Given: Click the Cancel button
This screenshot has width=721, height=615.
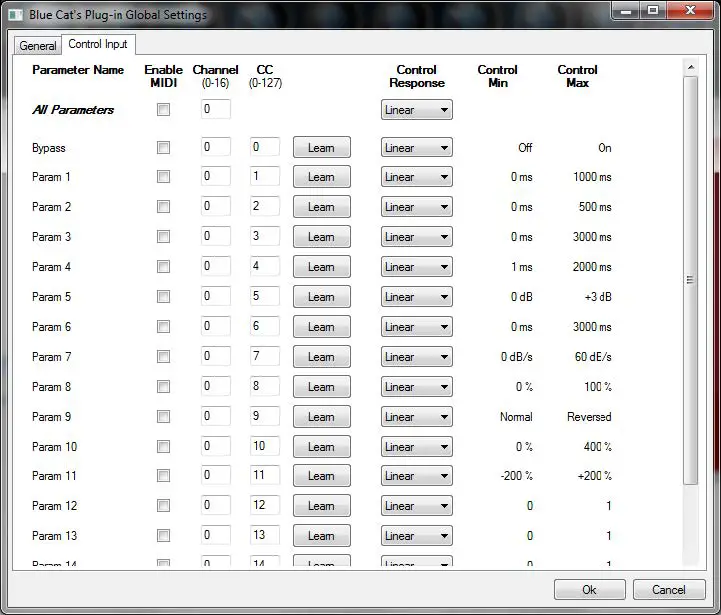Looking at the screenshot, I should (x=669, y=590).
